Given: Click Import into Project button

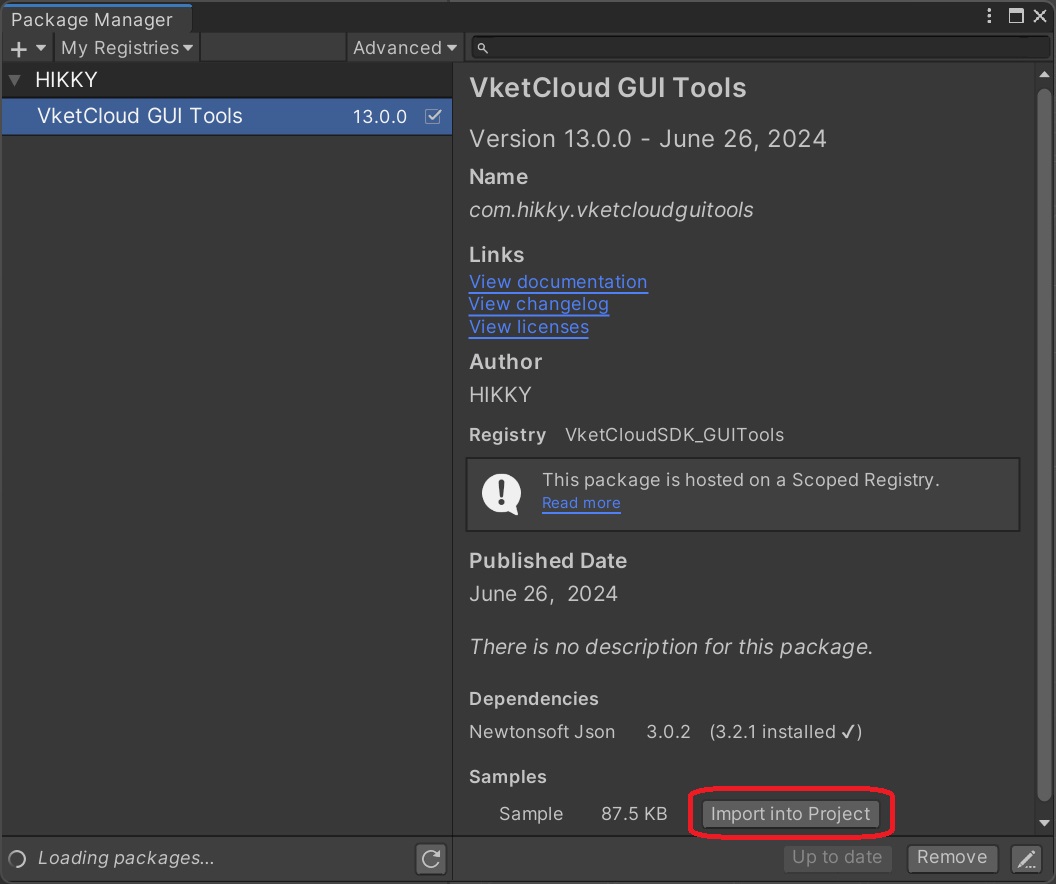Looking at the screenshot, I should pyautogui.click(x=790, y=814).
